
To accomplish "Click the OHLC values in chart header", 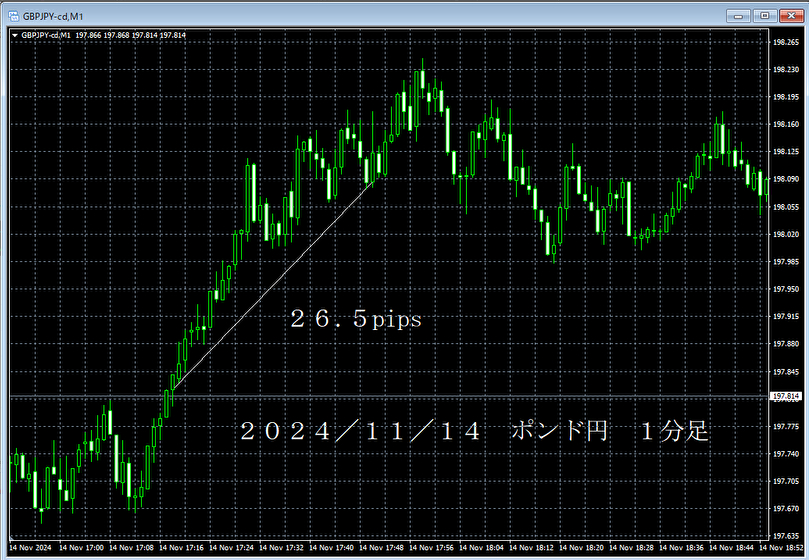I will [x=131, y=35].
